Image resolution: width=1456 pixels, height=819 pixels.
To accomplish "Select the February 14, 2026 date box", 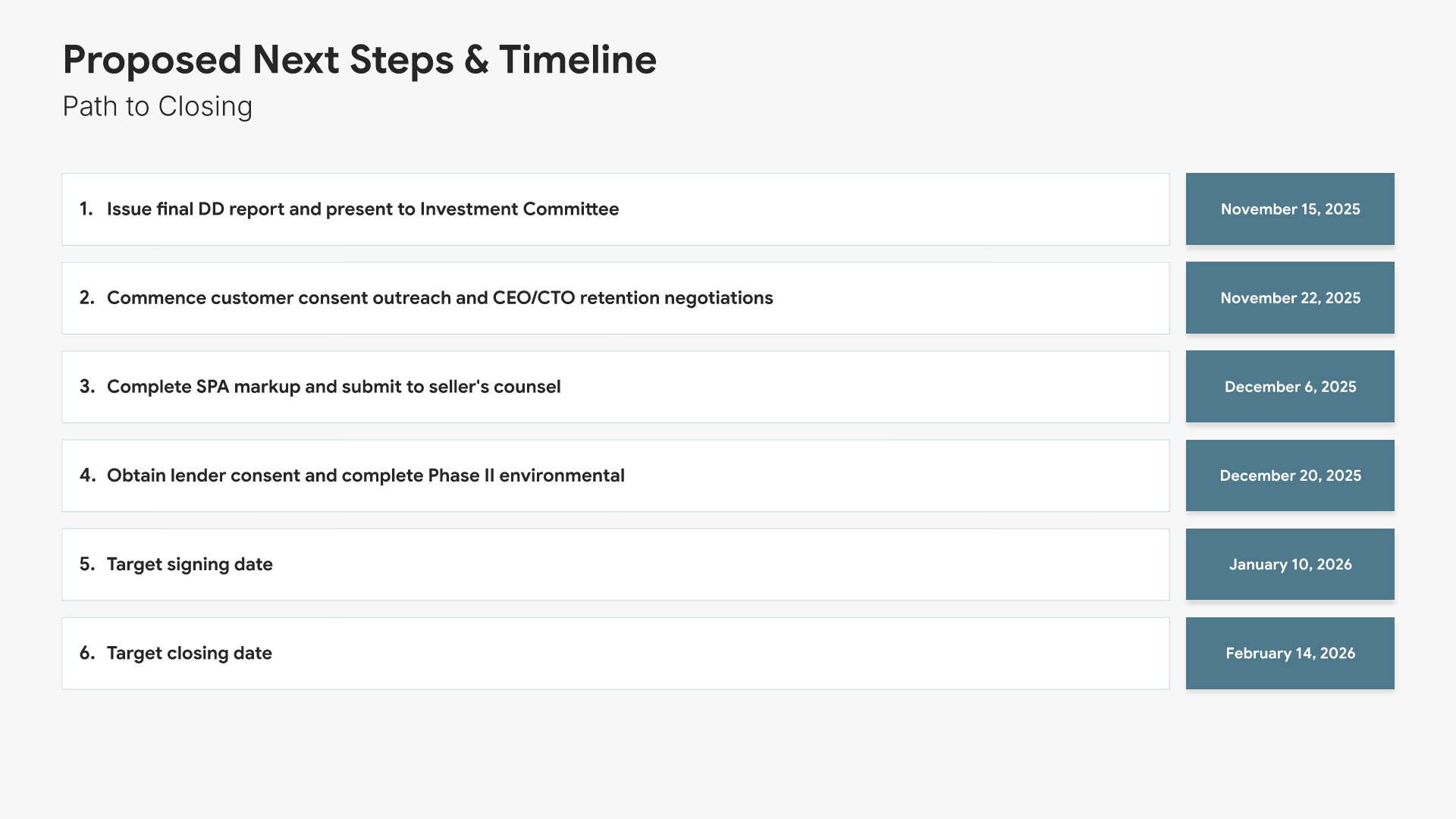I will 1290,653.
